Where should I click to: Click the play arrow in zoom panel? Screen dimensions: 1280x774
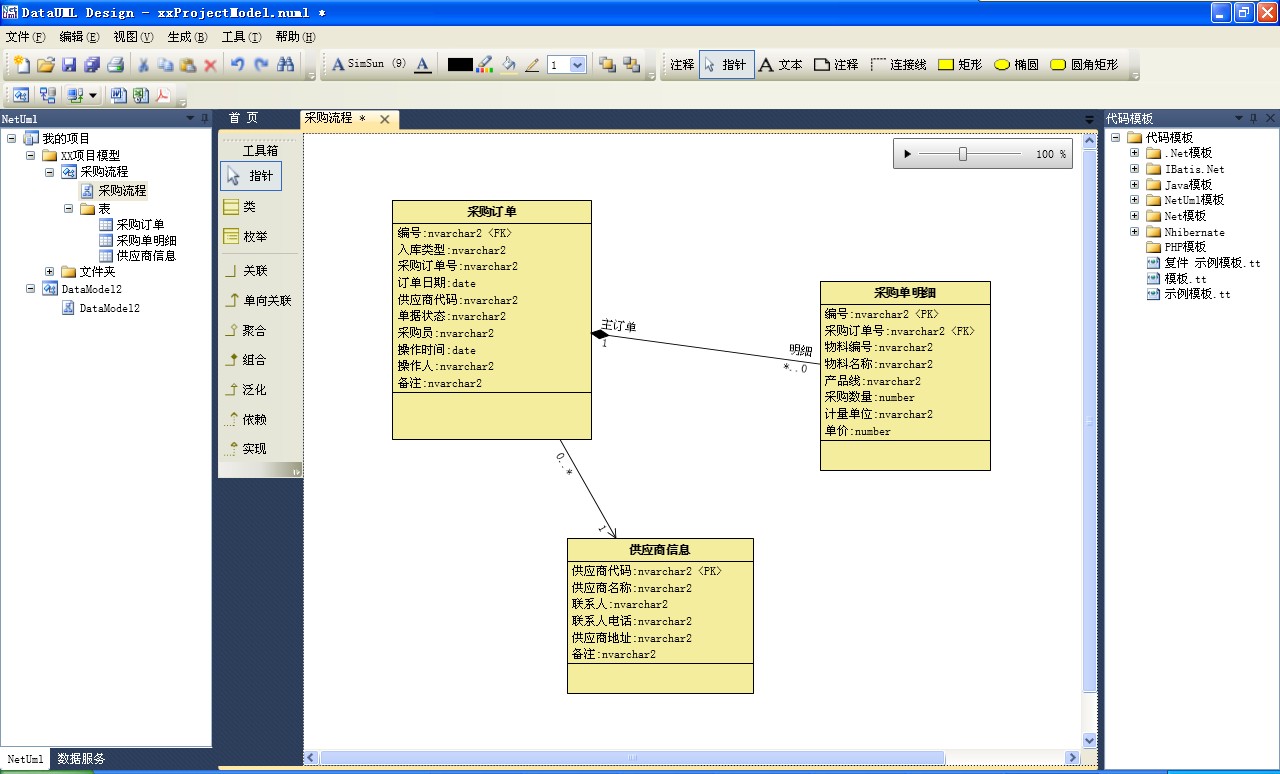[907, 154]
